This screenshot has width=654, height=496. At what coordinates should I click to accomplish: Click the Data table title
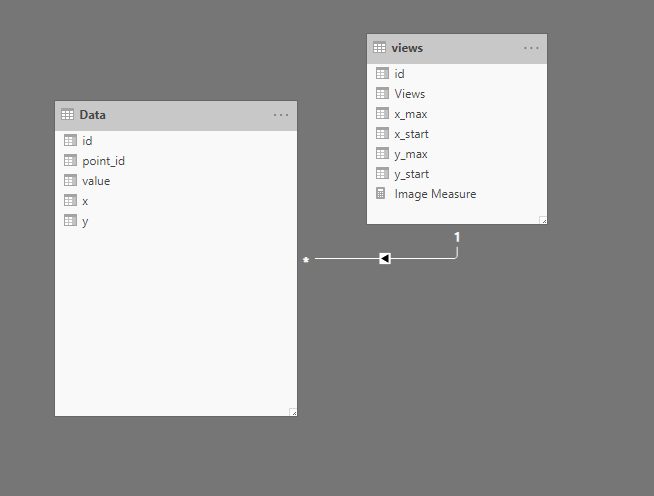93,115
